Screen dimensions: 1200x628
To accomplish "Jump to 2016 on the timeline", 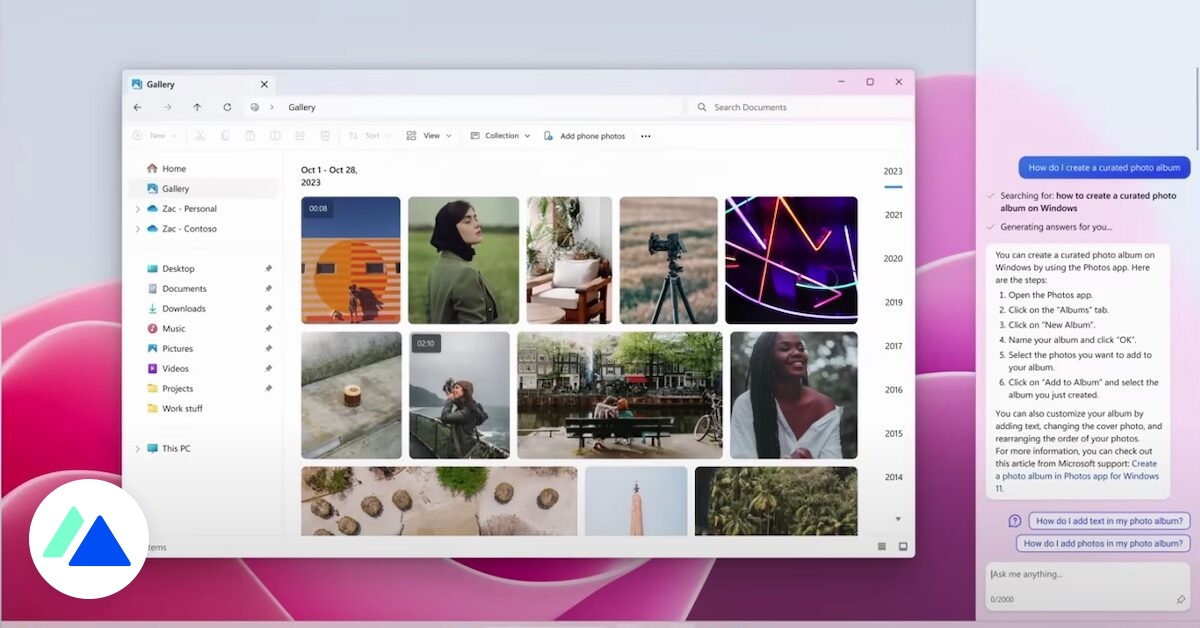I will [893, 390].
